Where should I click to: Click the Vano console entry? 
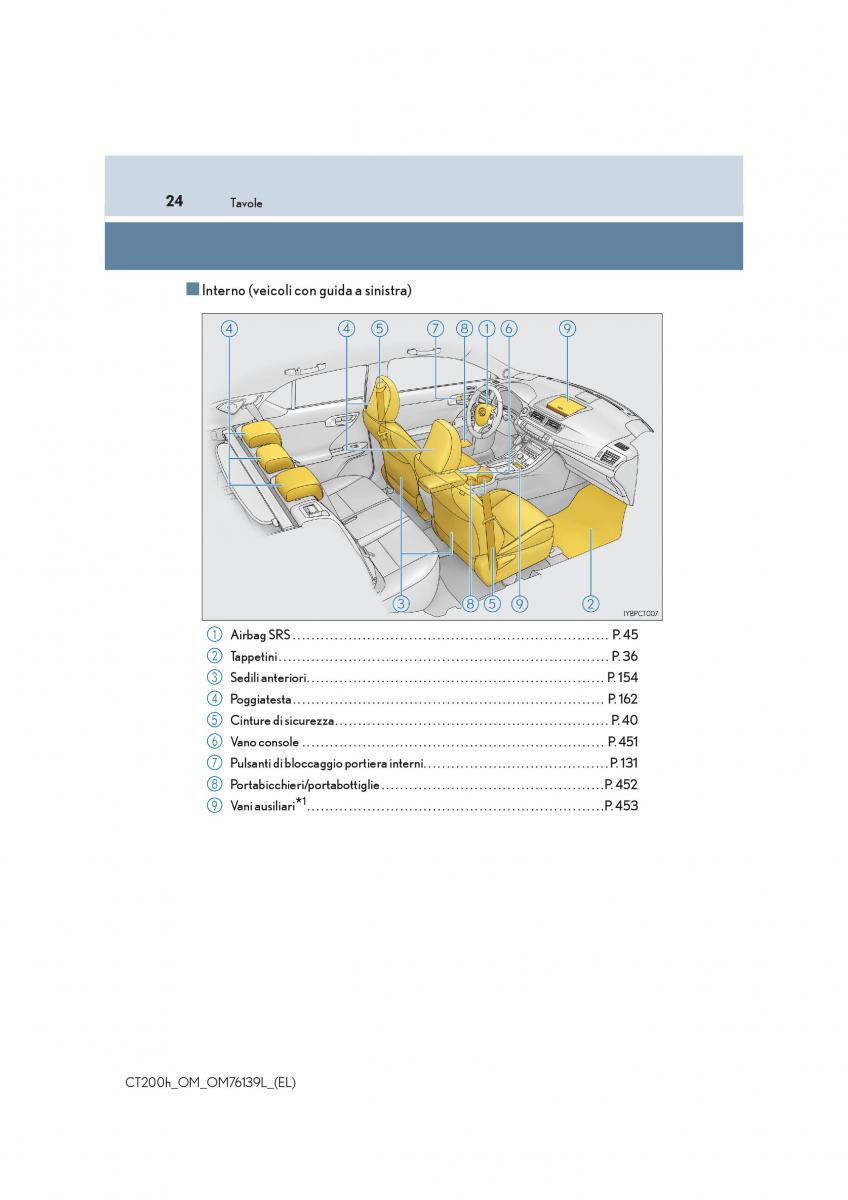coord(264,742)
